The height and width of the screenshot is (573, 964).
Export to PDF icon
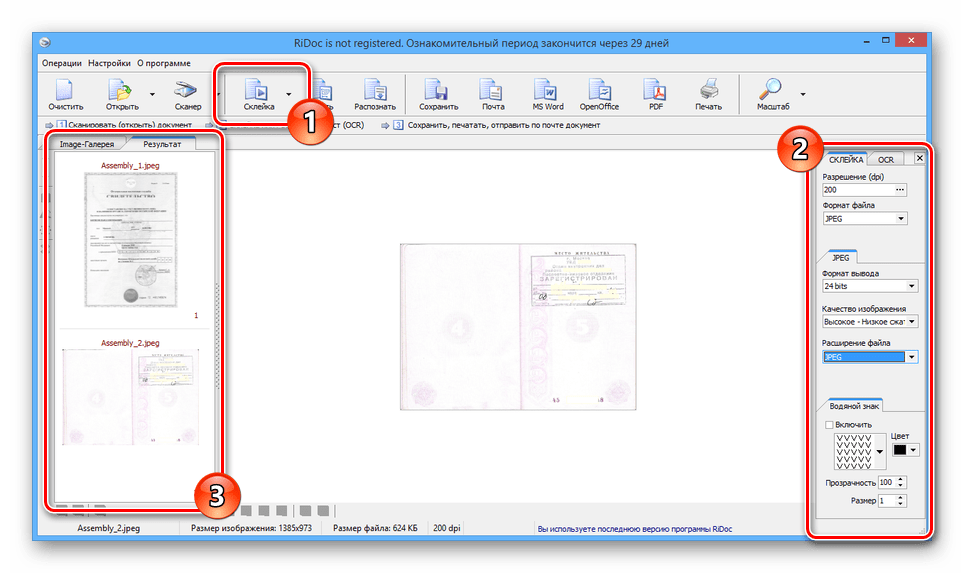coord(656,94)
